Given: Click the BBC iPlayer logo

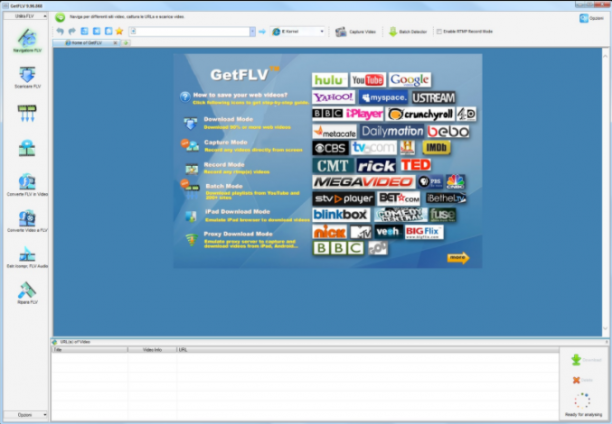Looking at the screenshot, I should click(348, 114).
